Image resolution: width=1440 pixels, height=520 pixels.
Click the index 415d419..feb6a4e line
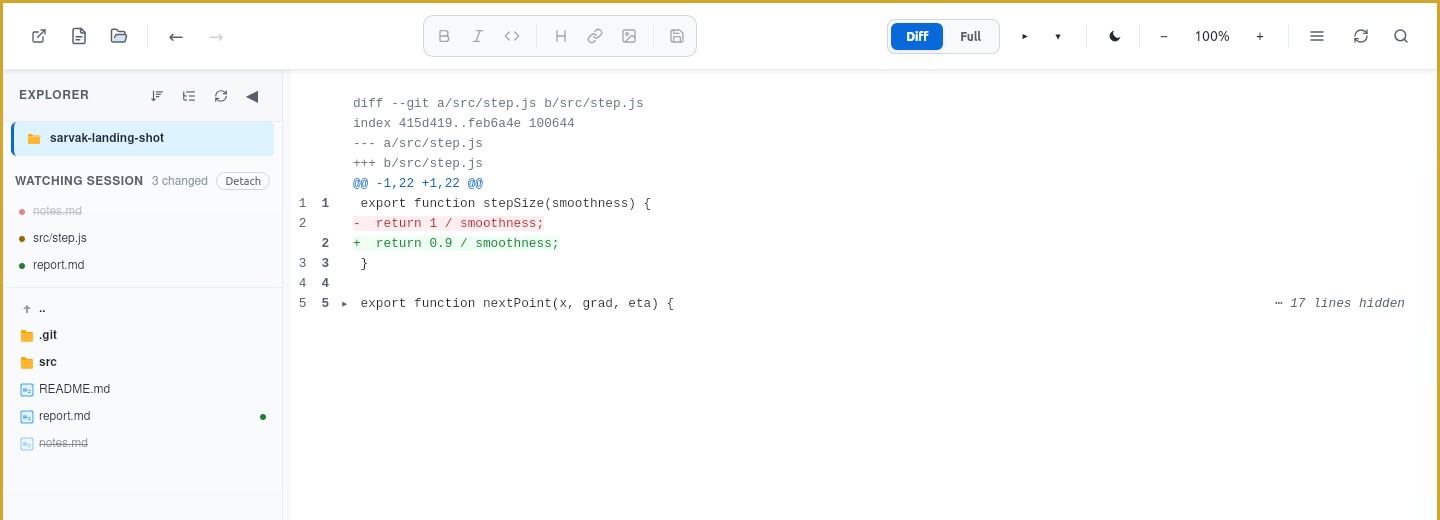[x=464, y=124]
